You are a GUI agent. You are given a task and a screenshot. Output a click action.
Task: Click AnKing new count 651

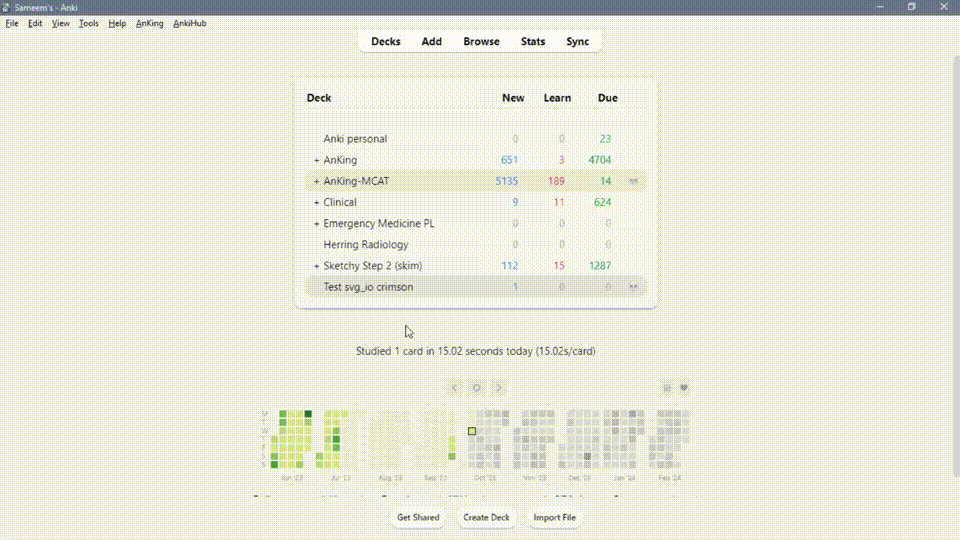click(x=509, y=160)
